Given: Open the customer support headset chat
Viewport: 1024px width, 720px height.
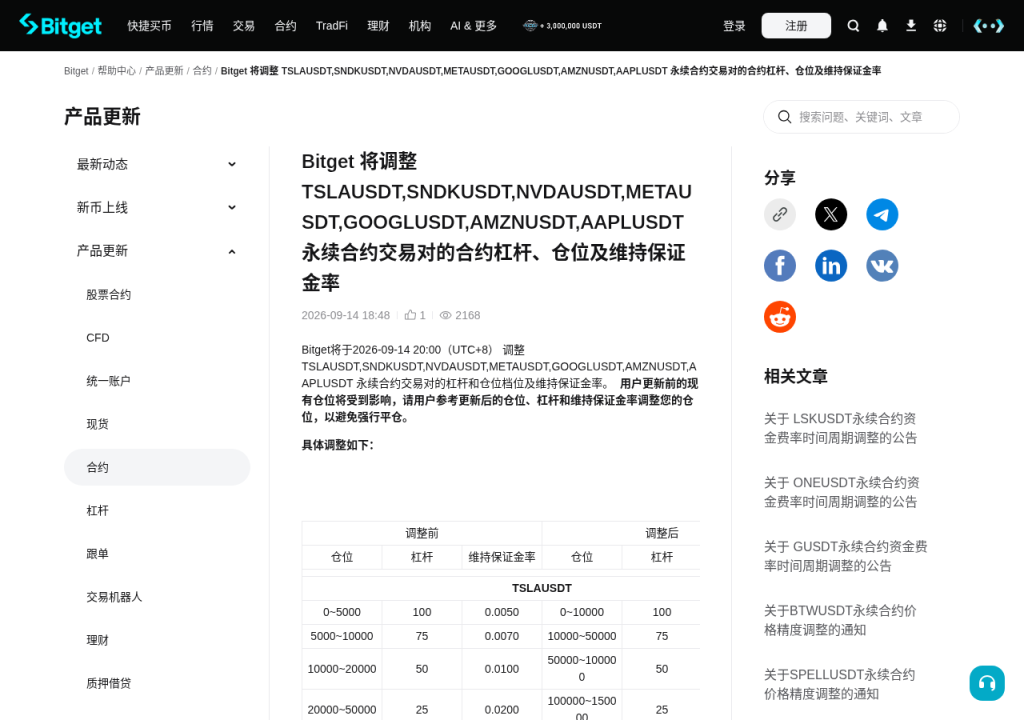Looking at the screenshot, I should (987, 683).
